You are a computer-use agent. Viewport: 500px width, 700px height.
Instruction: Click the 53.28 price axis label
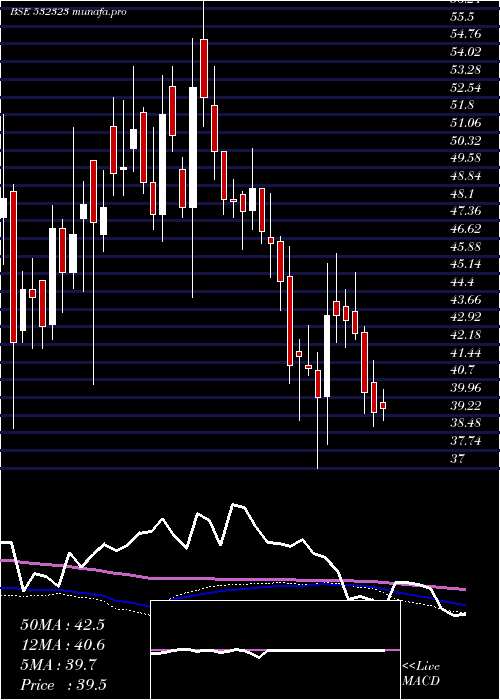click(x=466, y=70)
